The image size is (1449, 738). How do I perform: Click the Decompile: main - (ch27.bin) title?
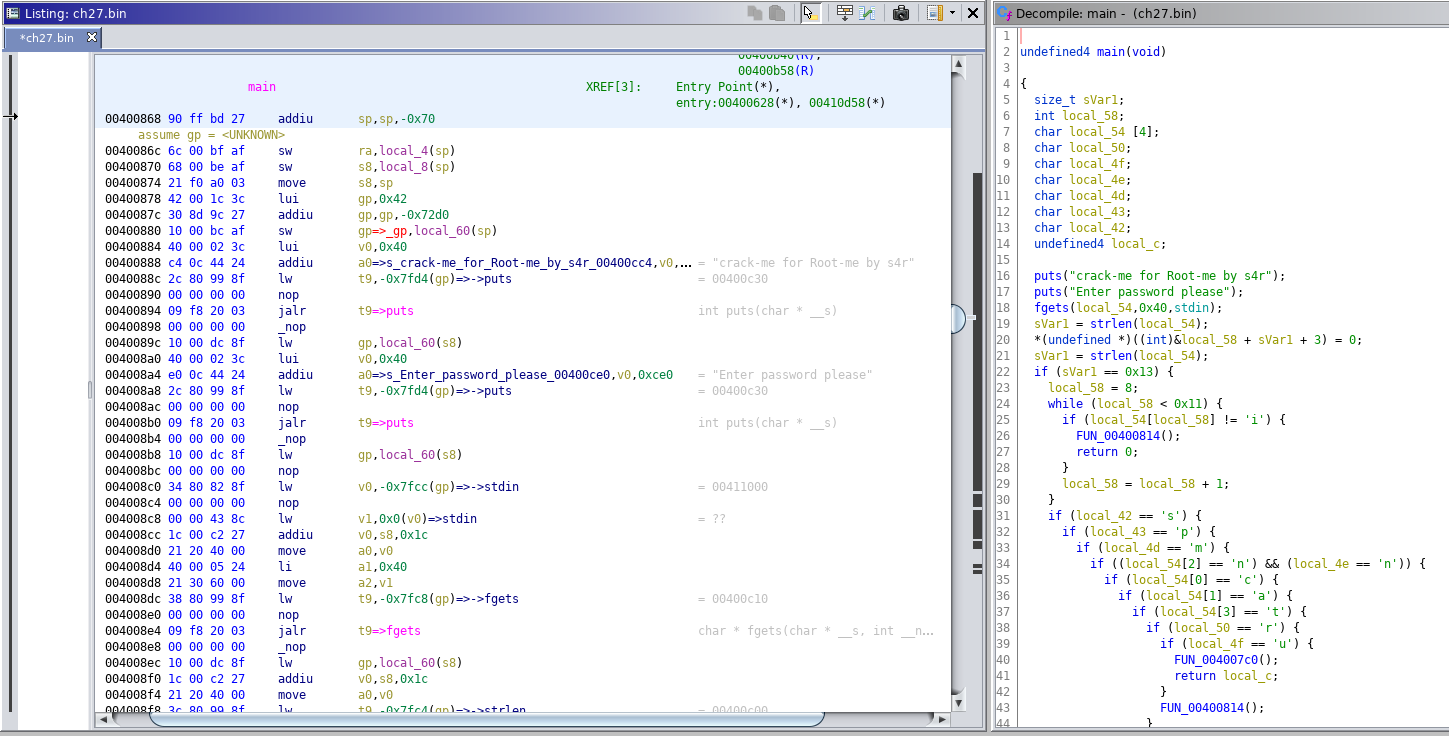click(1106, 13)
